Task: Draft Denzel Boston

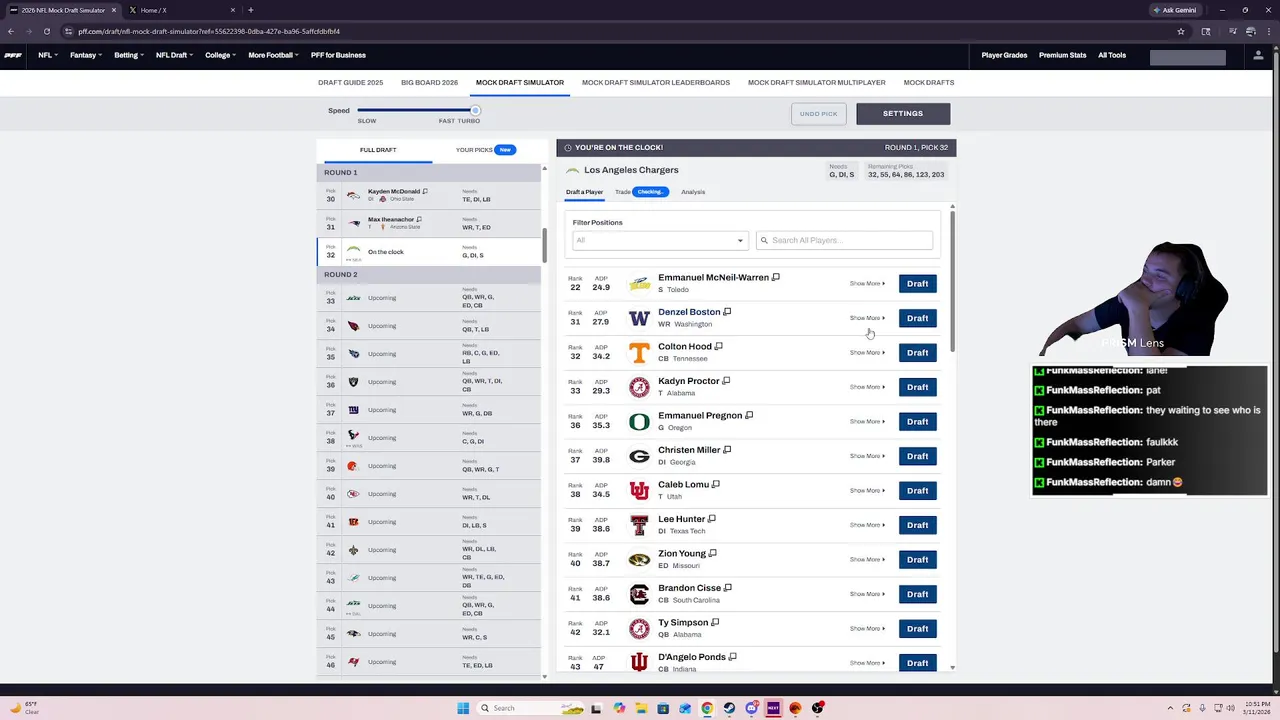Action: [x=917, y=318]
